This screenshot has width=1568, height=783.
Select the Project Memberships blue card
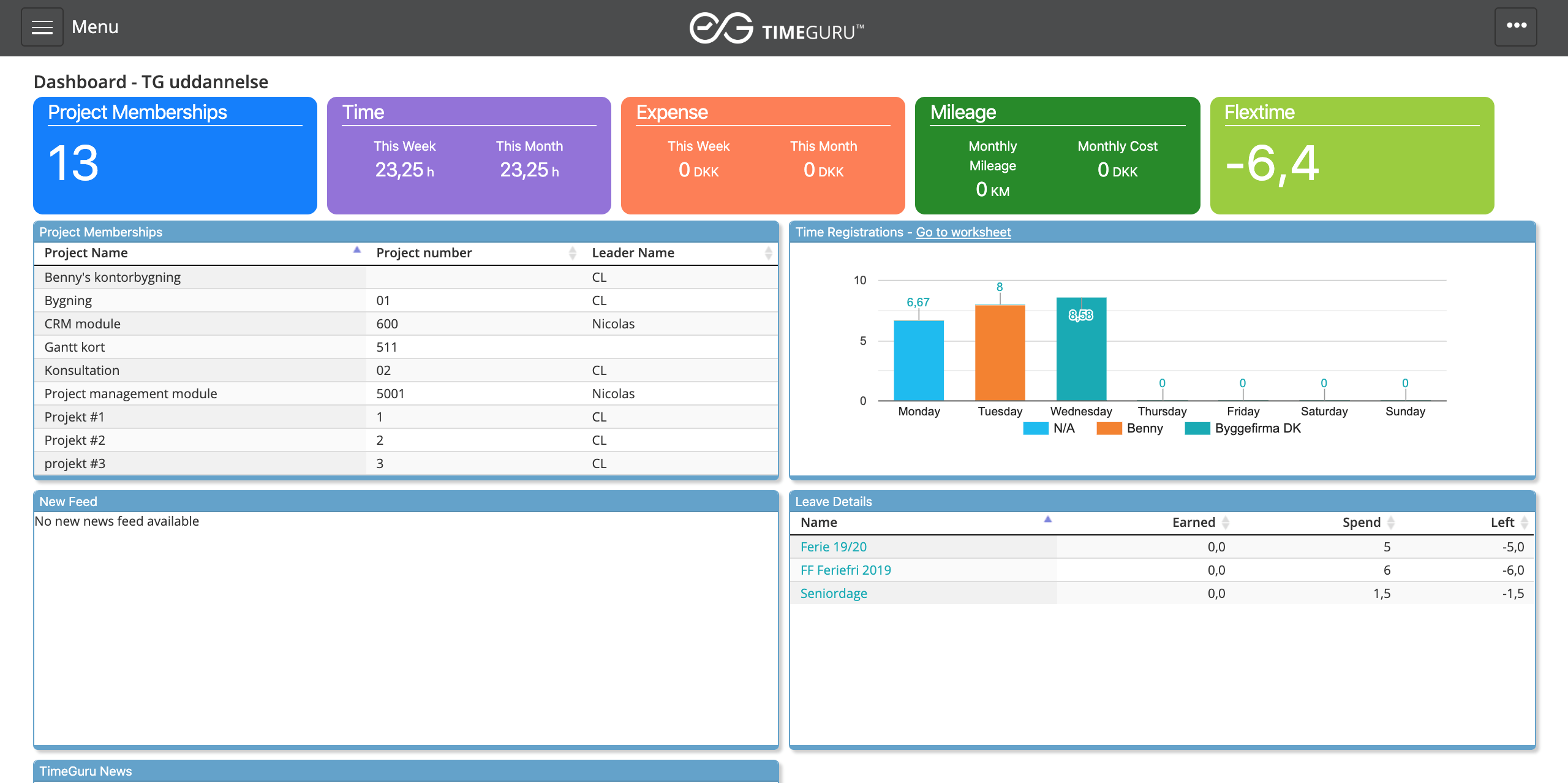point(175,156)
